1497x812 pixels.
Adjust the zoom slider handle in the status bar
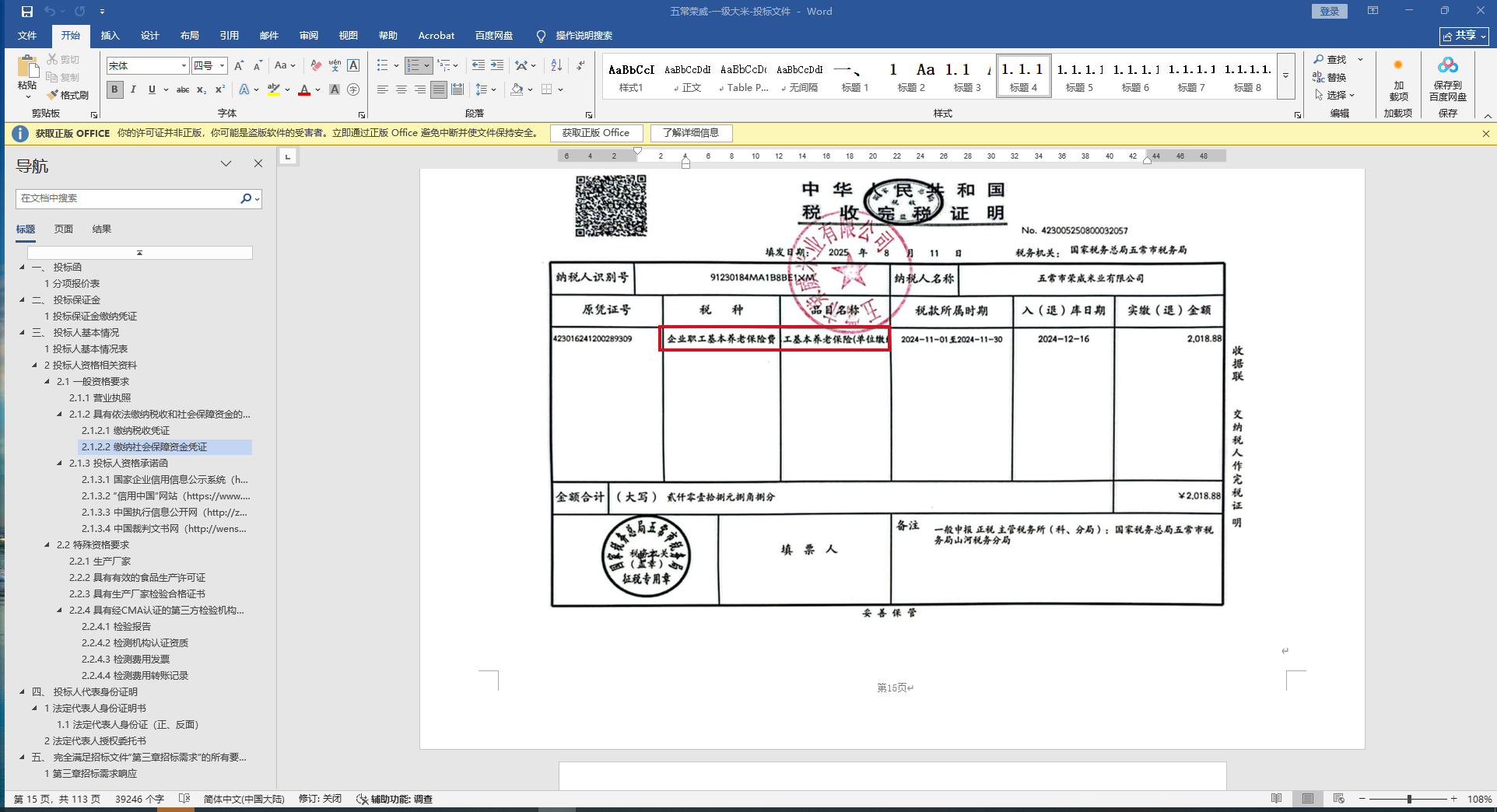[1409, 799]
